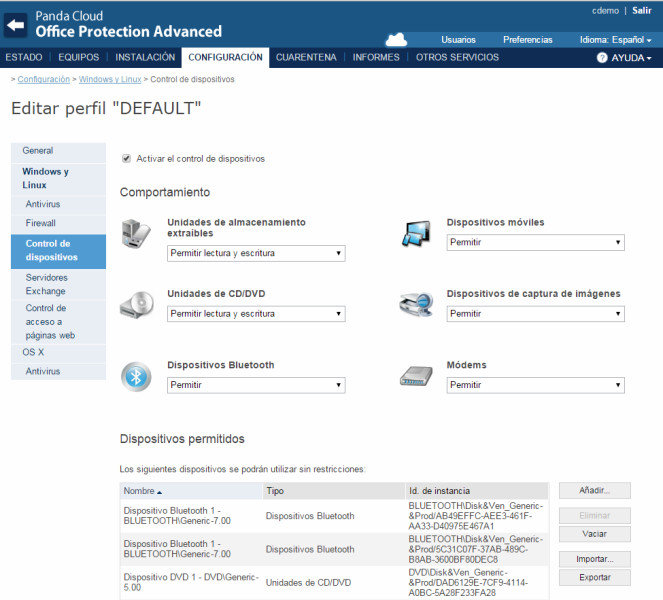Viewport: 663px width, 600px height.
Task: Click the Añadir... button
Action: point(595,490)
